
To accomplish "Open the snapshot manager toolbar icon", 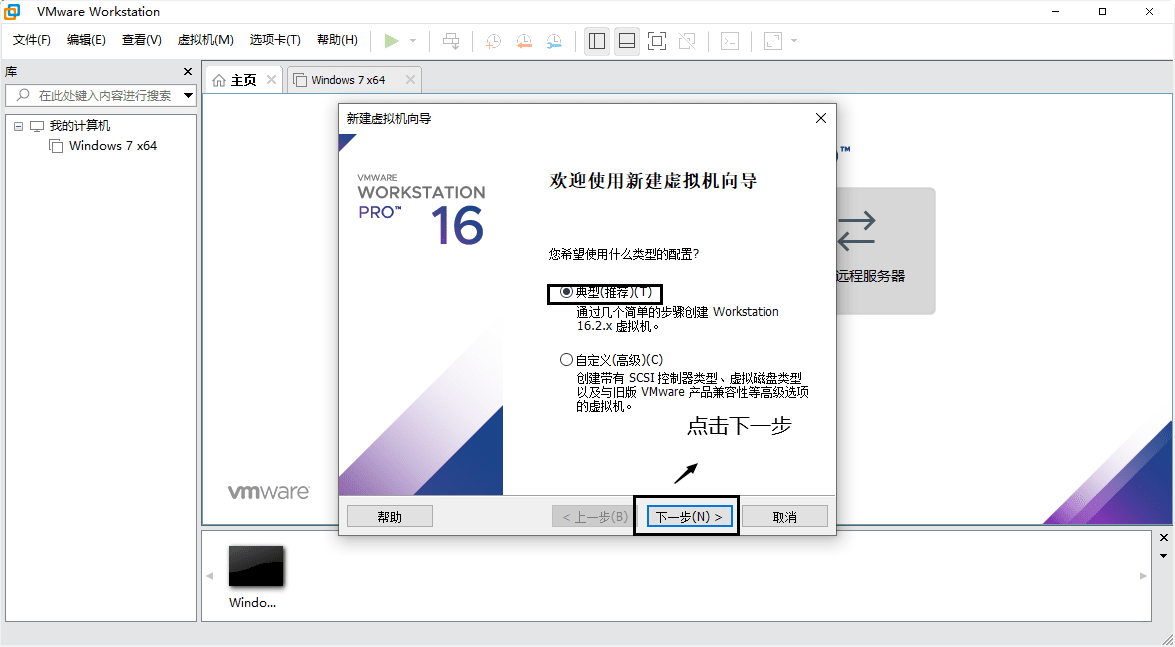I will point(554,40).
